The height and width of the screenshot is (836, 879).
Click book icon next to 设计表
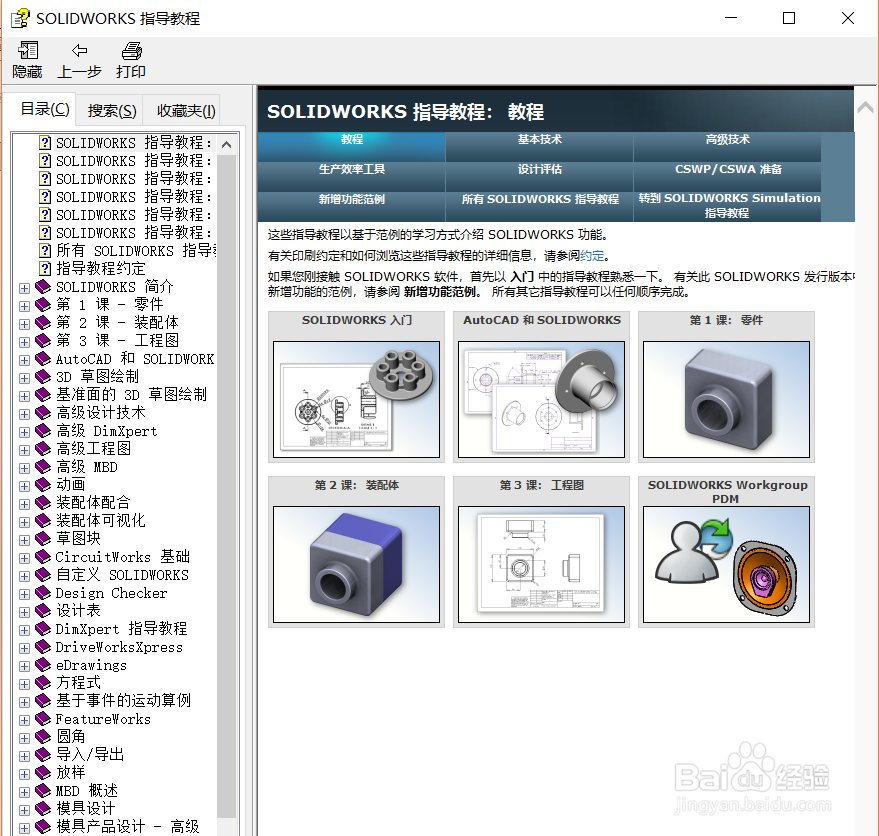click(x=43, y=611)
